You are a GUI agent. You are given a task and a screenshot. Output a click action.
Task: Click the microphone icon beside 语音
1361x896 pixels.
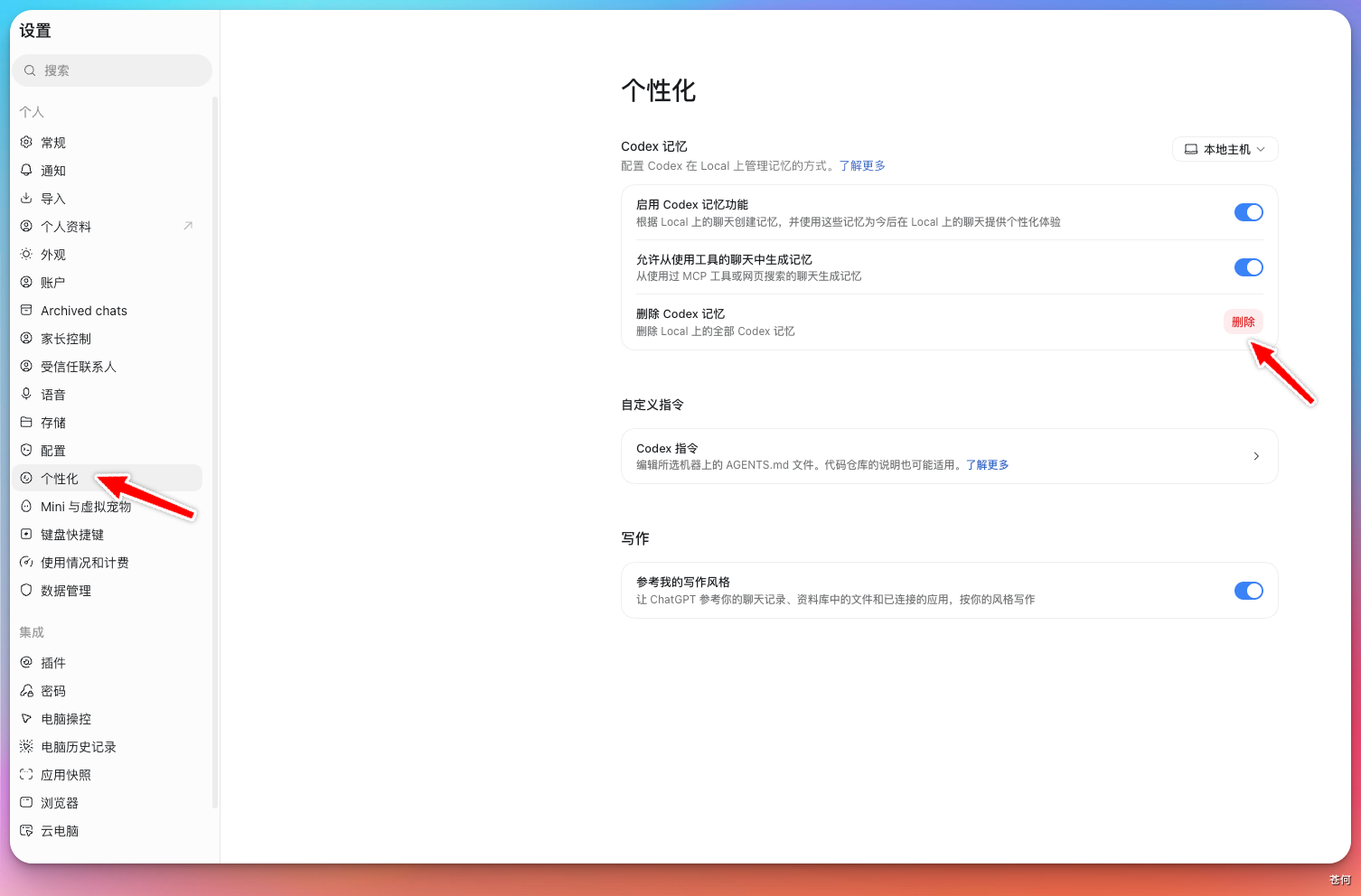point(26,394)
